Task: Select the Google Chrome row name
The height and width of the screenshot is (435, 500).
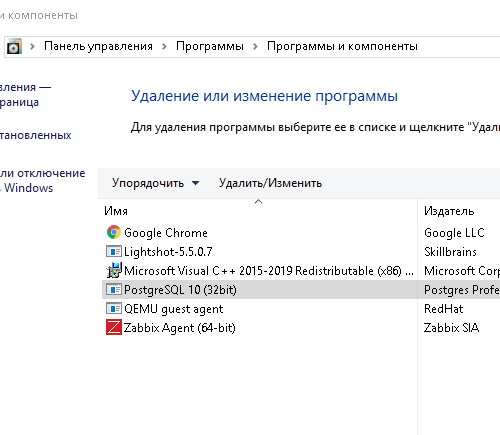Action: [x=166, y=233]
